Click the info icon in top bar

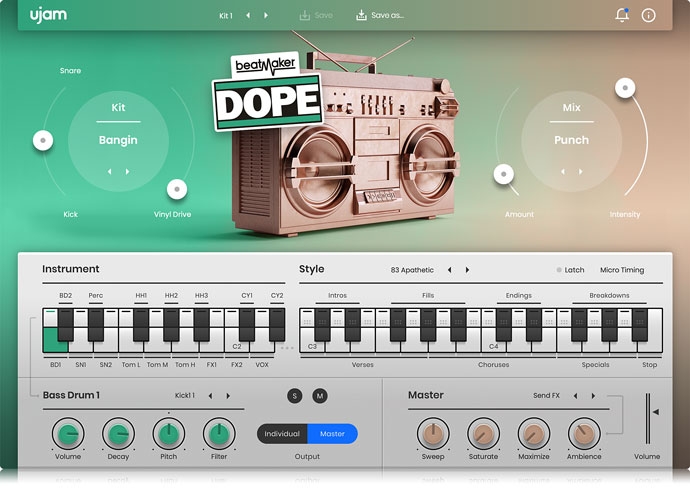pos(648,15)
